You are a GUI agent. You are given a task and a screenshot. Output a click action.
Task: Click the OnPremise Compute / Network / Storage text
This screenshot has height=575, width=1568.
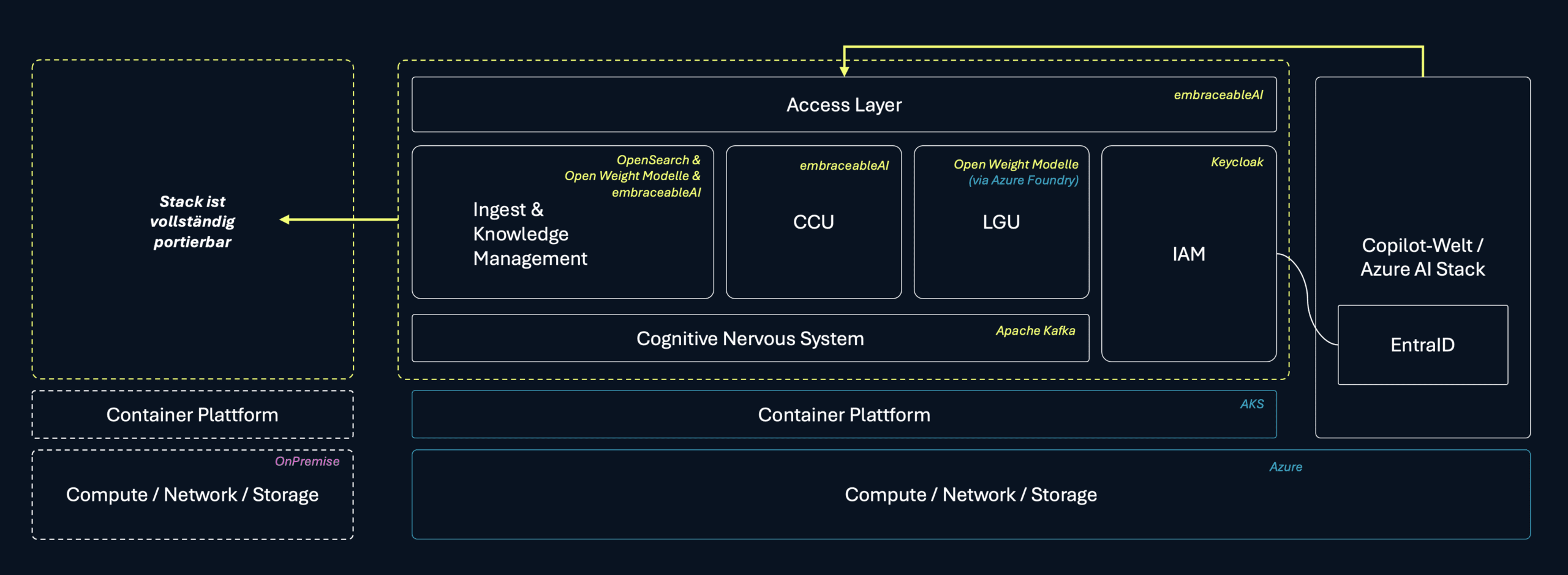tap(192, 495)
